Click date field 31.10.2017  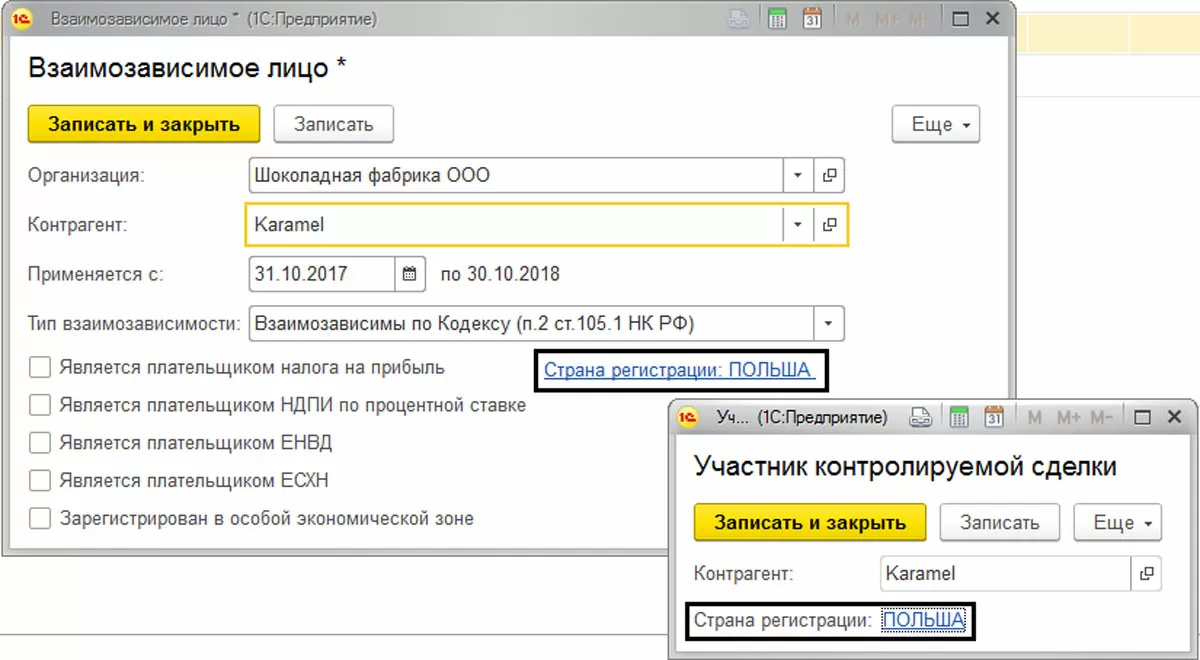click(321, 274)
